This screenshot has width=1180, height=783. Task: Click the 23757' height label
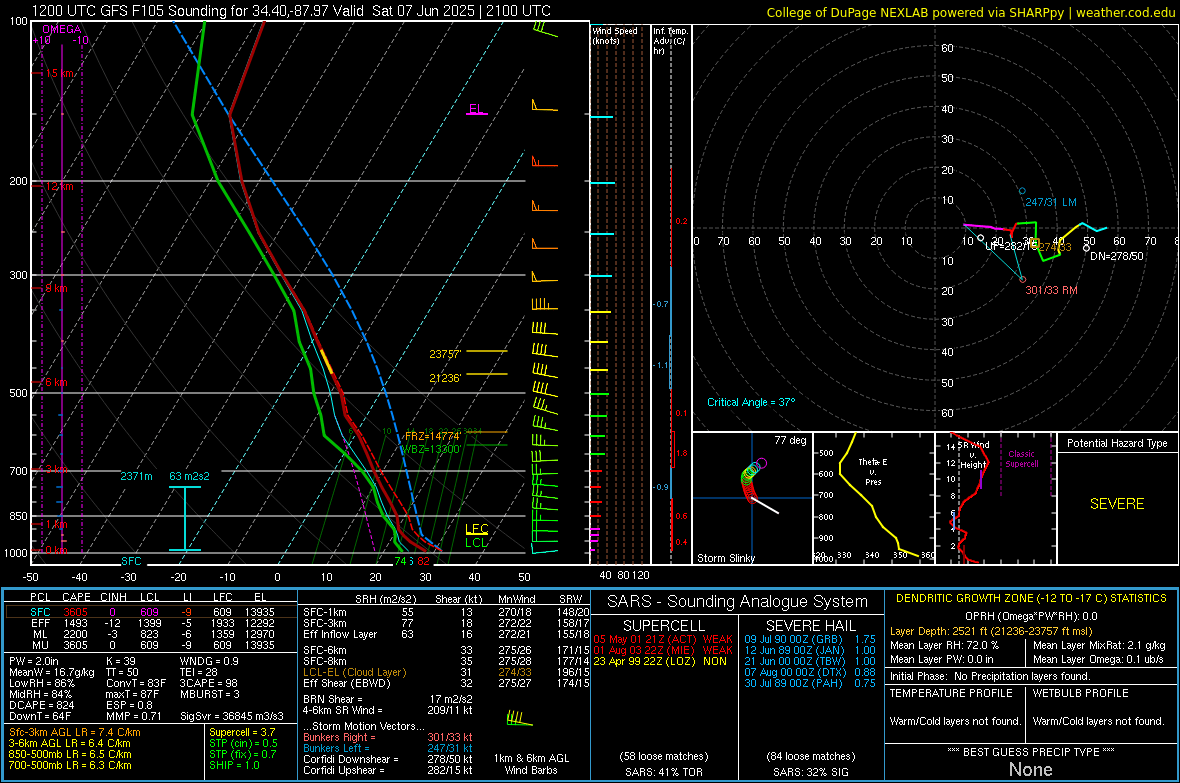tap(445, 354)
